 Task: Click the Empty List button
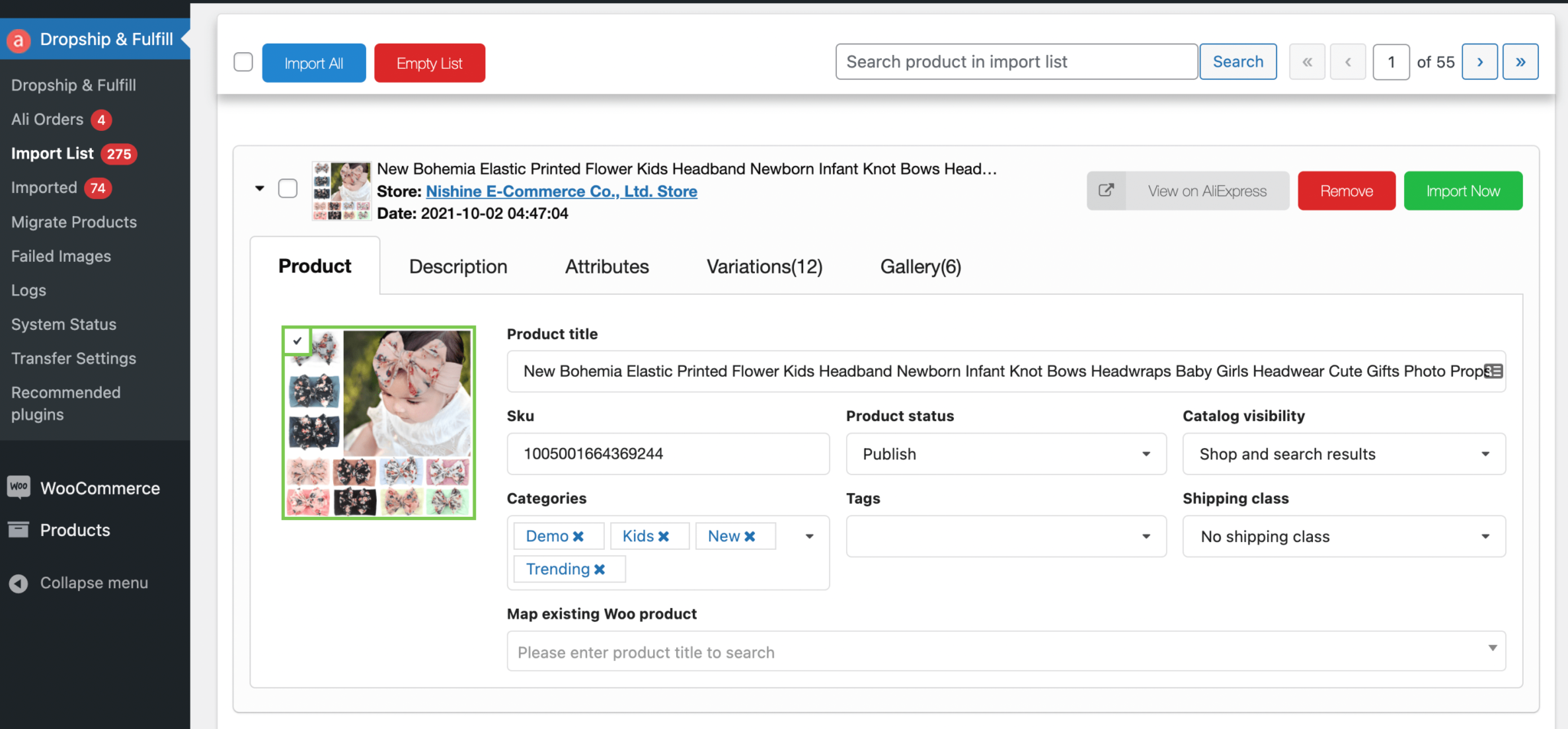(430, 63)
